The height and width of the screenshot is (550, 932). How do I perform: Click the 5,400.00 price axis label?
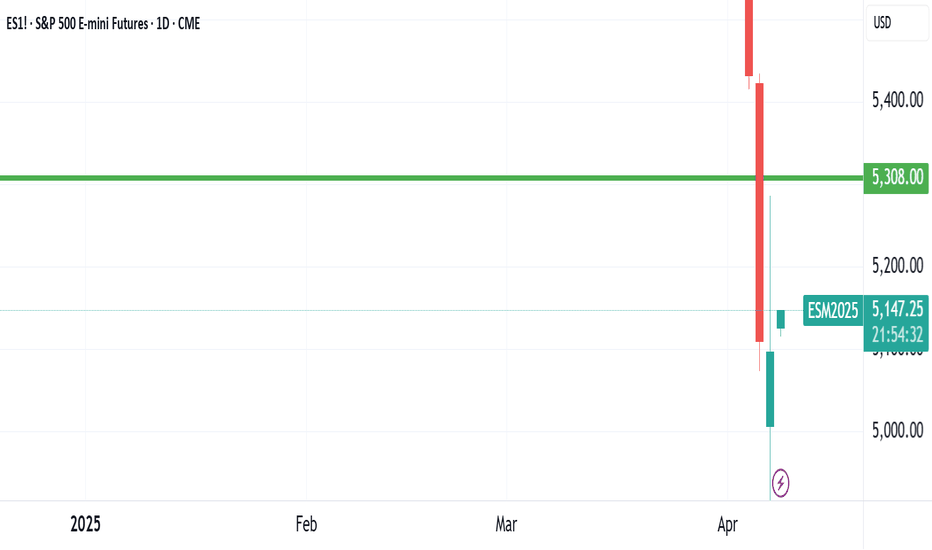(898, 100)
